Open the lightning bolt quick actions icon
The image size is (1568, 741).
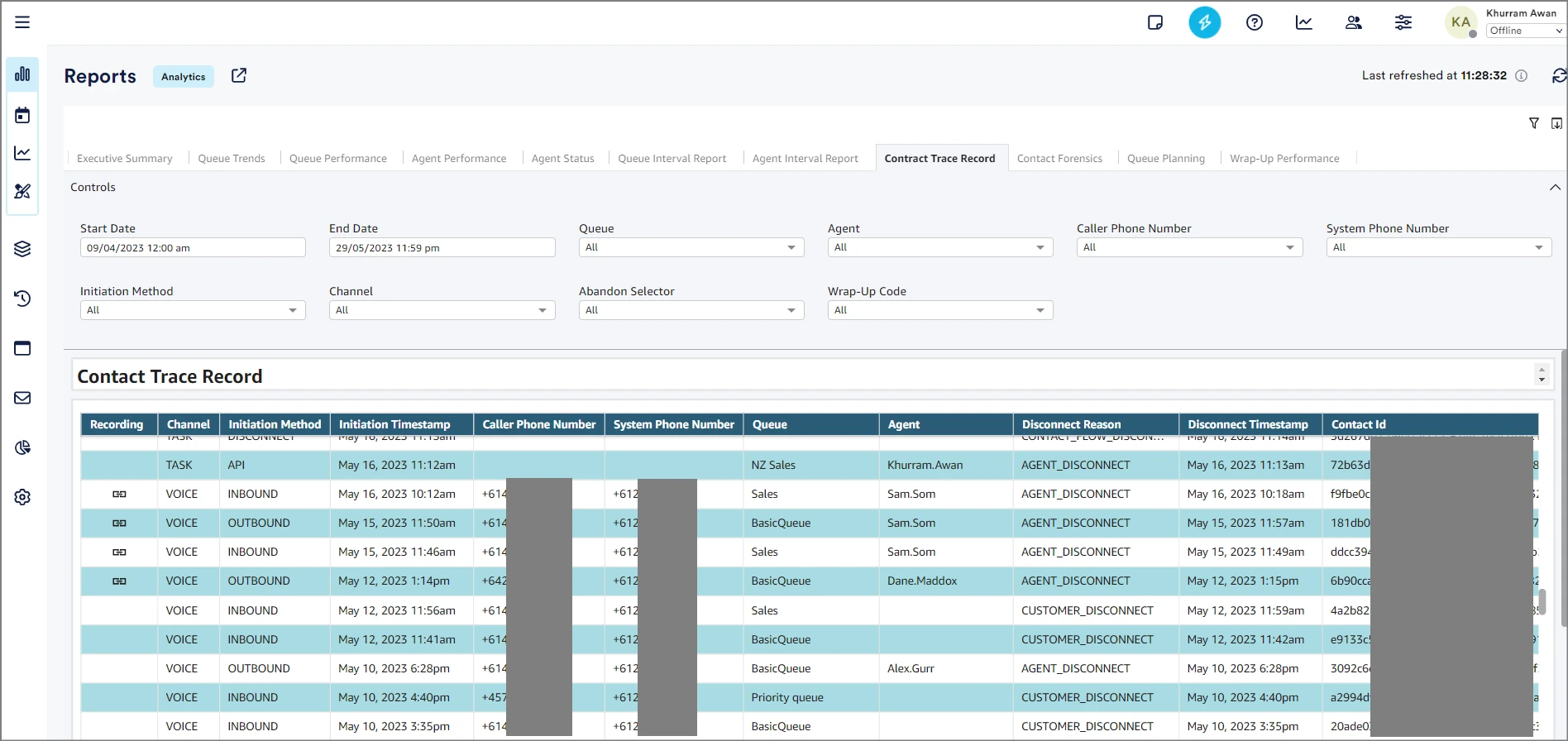pos(1204,22)
